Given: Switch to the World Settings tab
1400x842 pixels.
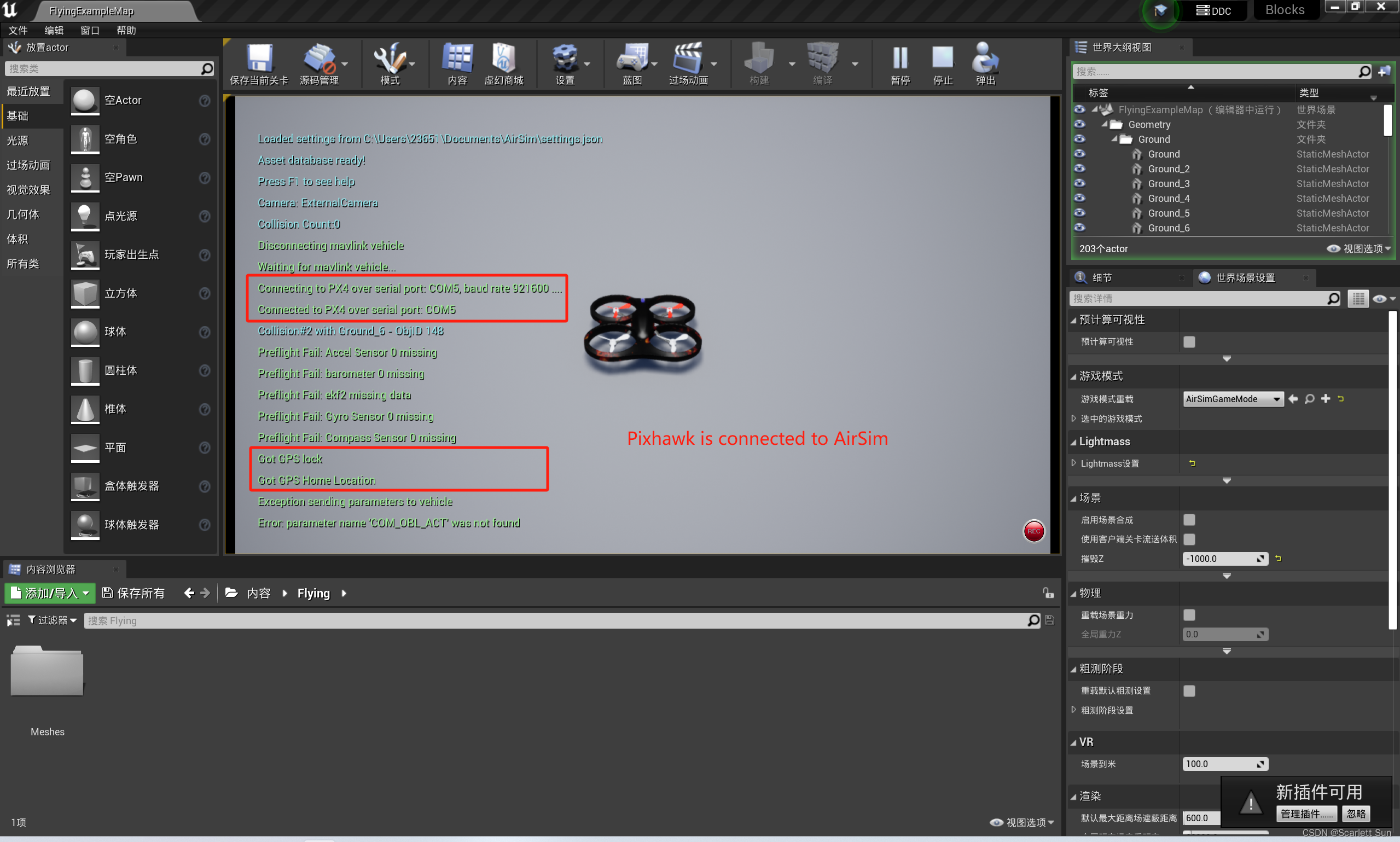Looking at the screenshot, I should click(x=1245, y=277).
